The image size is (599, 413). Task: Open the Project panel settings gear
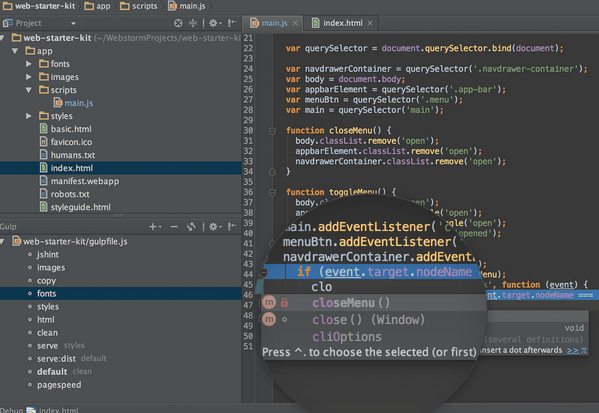(x=214, y=23)
